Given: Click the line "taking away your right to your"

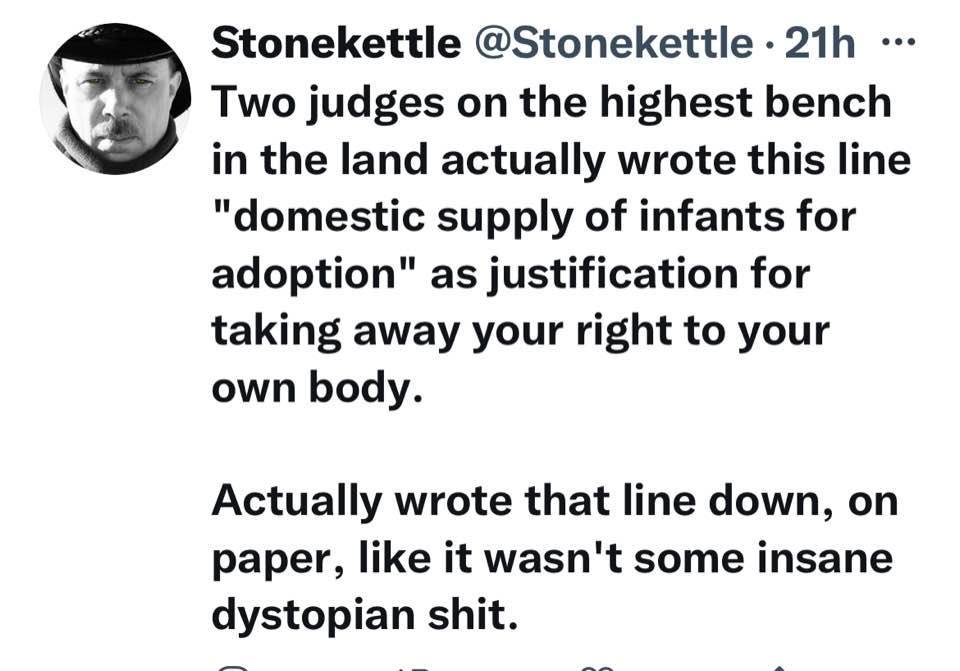Looking at the screenshot, I should 520,331.
